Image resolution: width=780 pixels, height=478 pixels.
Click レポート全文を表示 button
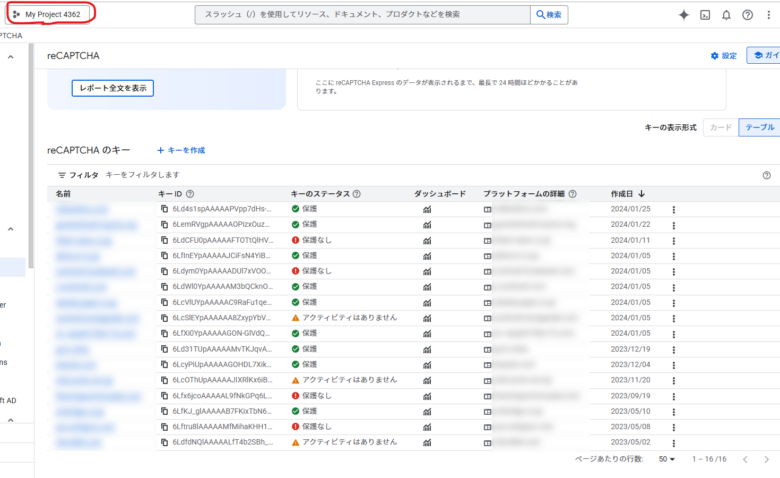[x=113, y=88]
